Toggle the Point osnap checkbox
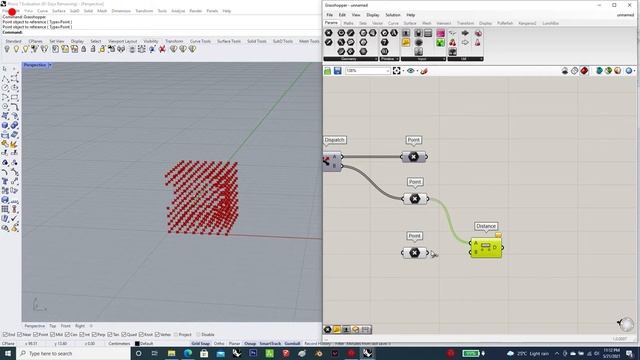This screenshot has height=360, width=640. pyautogui.click(x=36, y=335)
